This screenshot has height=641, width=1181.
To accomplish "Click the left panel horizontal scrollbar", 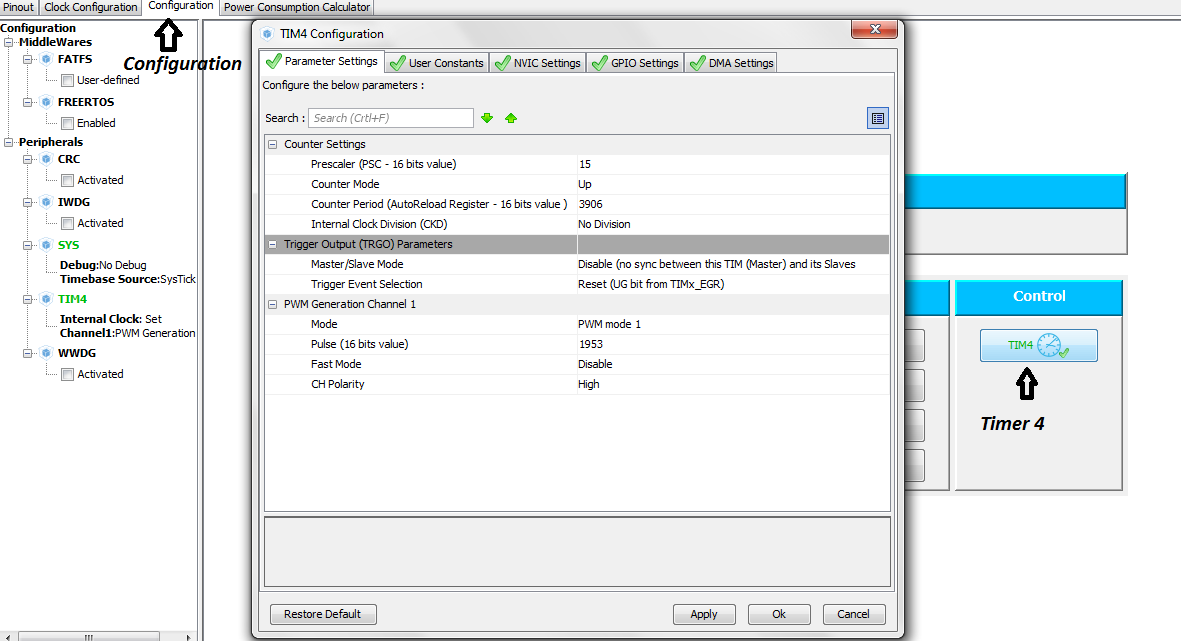I will click(89, 636).
